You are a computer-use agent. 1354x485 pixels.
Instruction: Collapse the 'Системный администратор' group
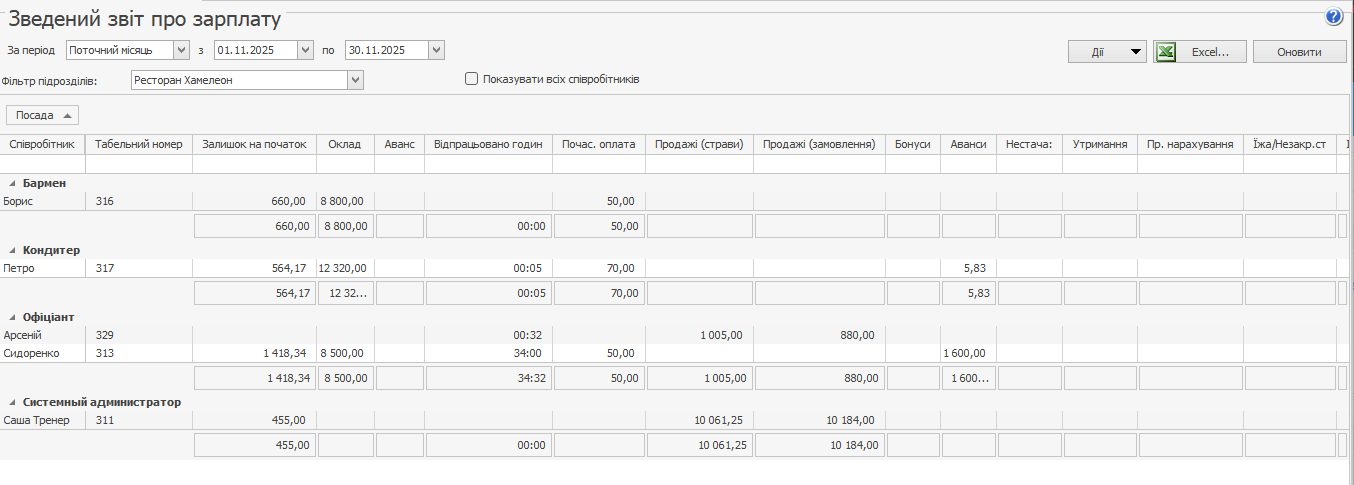pyautogui.click(x=14, y=402)
